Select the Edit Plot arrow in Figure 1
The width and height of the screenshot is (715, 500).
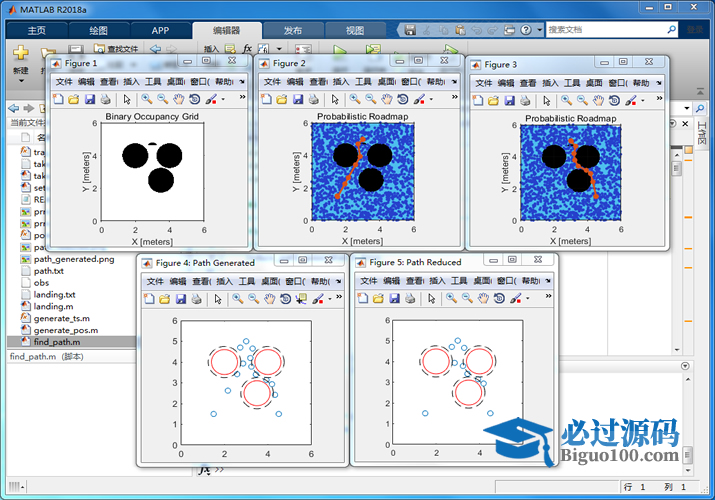[127, 99]
